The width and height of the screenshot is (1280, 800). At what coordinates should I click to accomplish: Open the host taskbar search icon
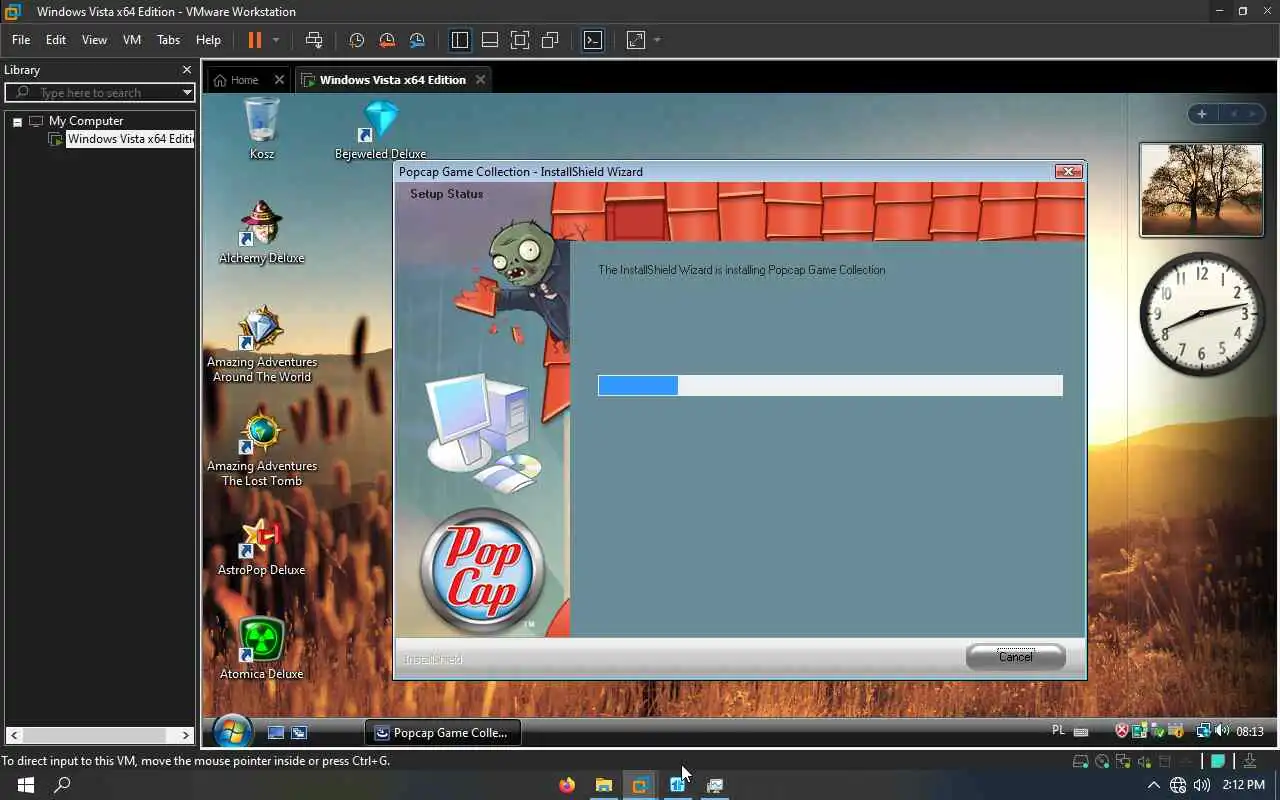click(62, 785)
